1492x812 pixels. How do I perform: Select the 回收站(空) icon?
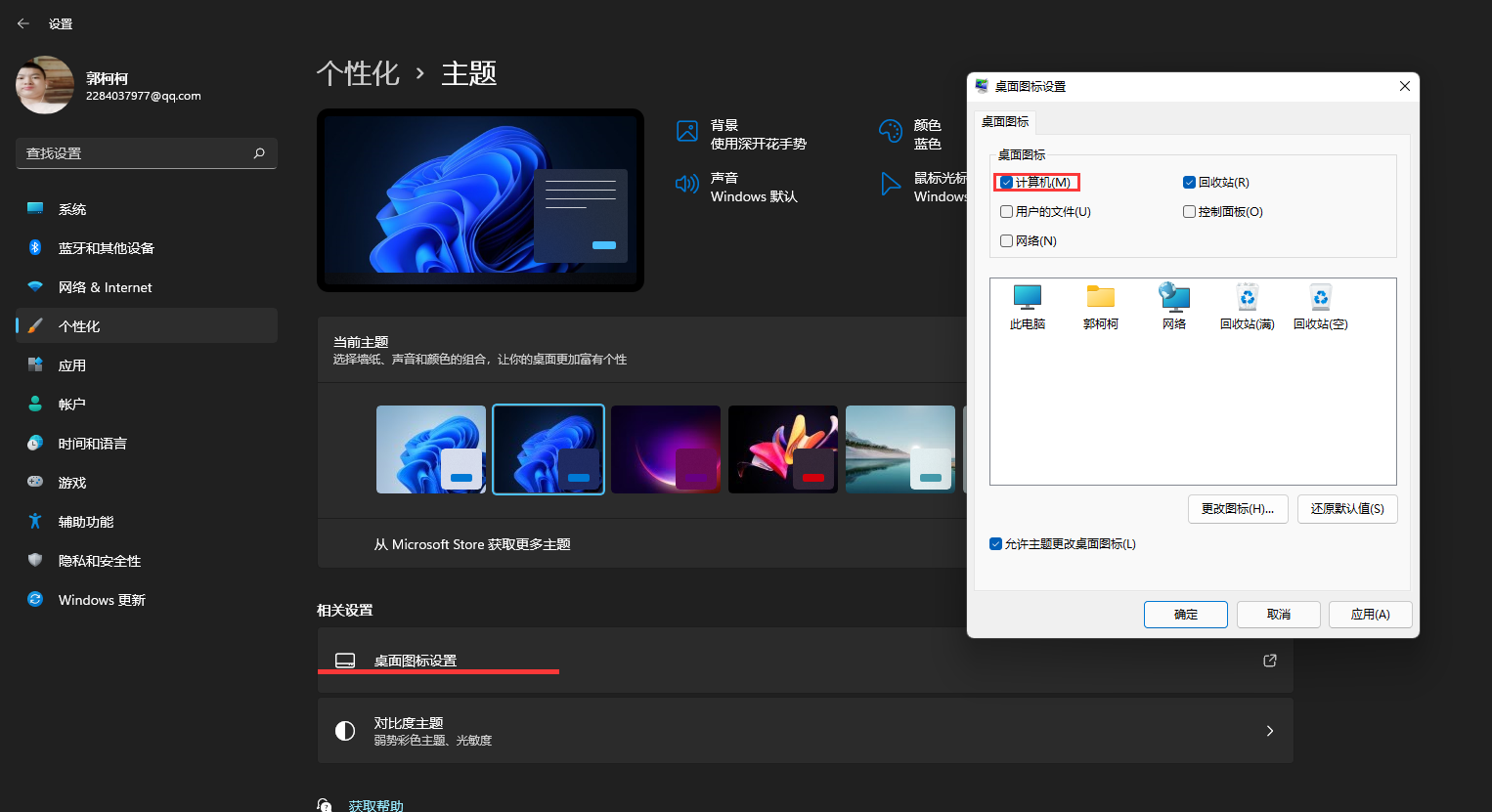coord(1320,305)
